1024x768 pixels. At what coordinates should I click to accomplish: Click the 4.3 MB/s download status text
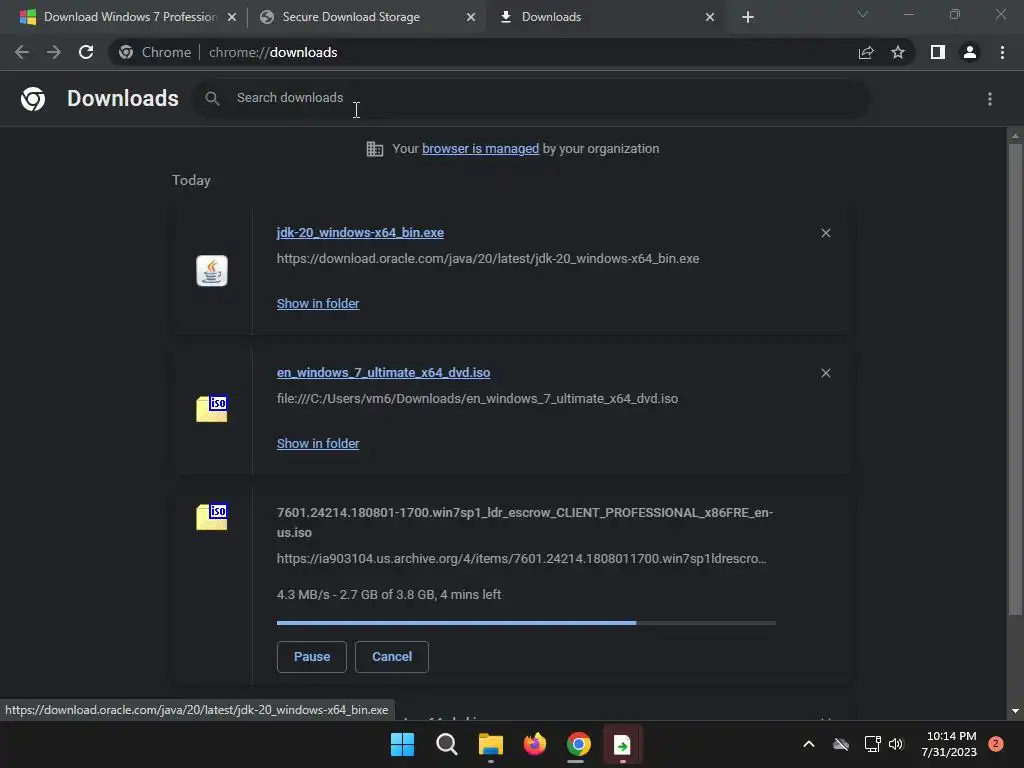coord(389,594)
